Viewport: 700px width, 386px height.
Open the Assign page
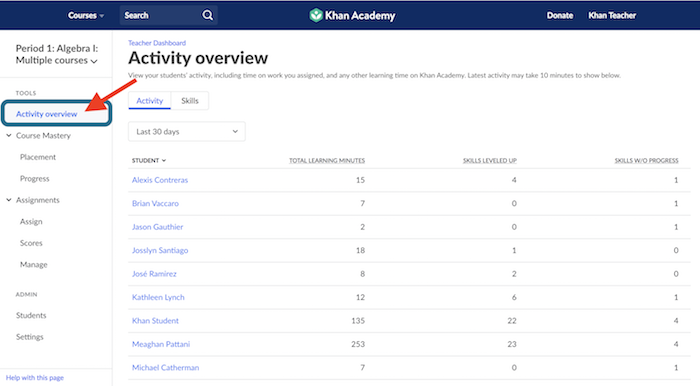tap(31, 221)
